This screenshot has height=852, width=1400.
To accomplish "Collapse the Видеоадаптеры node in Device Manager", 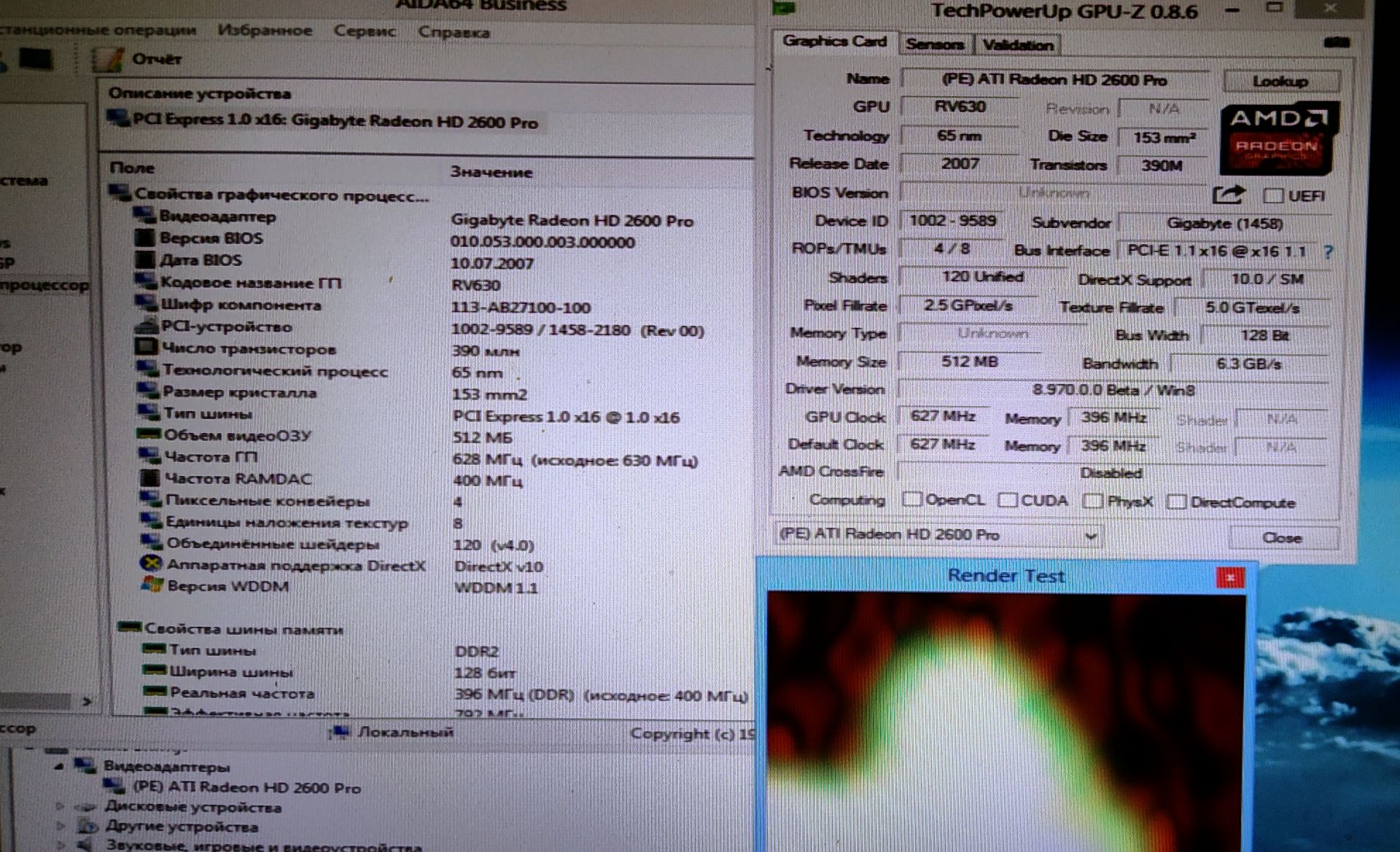I will coord(59,766).
